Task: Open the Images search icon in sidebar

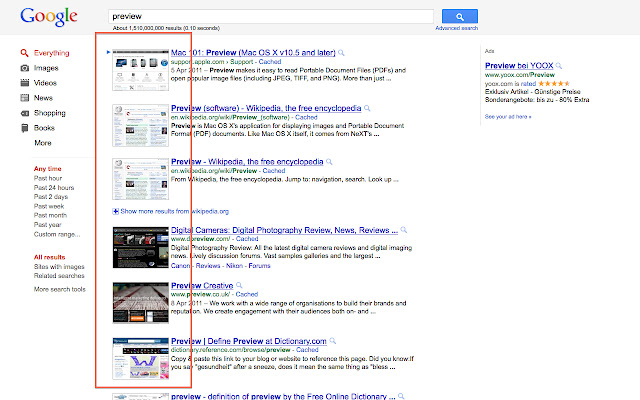Action: coord(24,68)
